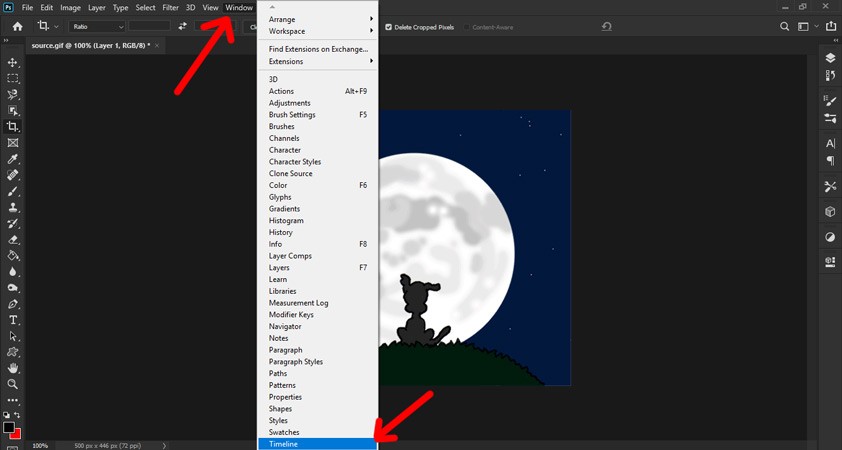This screenshot has height=450, width=842.
Task: Select the Horizontal Type tool
Action: (13, 320)
